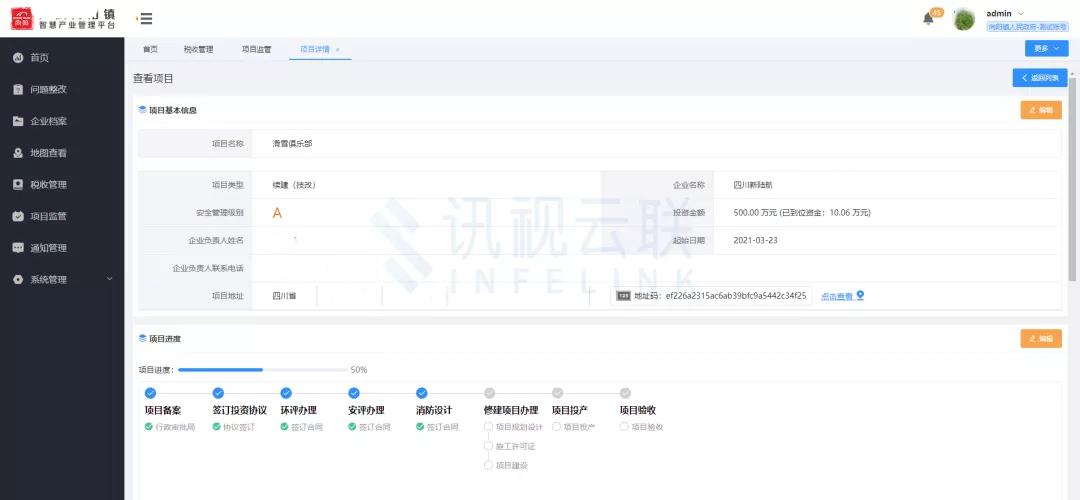Viewport: 1080px width, 500px height.
Task: Click the 项目基本信息 section layers icon
Action: pyautogui.click(x=143, y=110)
